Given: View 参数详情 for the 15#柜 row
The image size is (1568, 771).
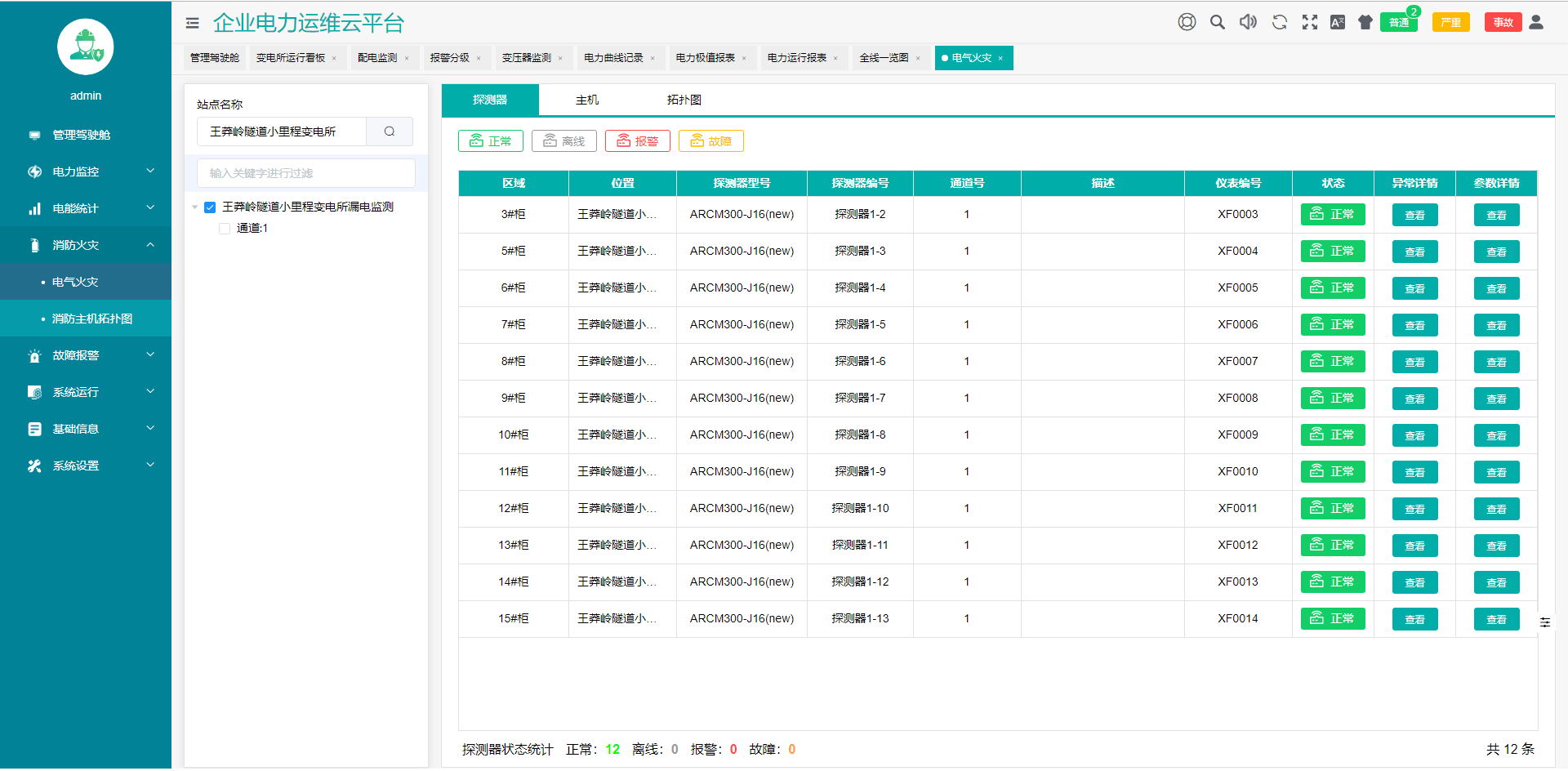Looking at the screenshot, I should [1497, 619].
